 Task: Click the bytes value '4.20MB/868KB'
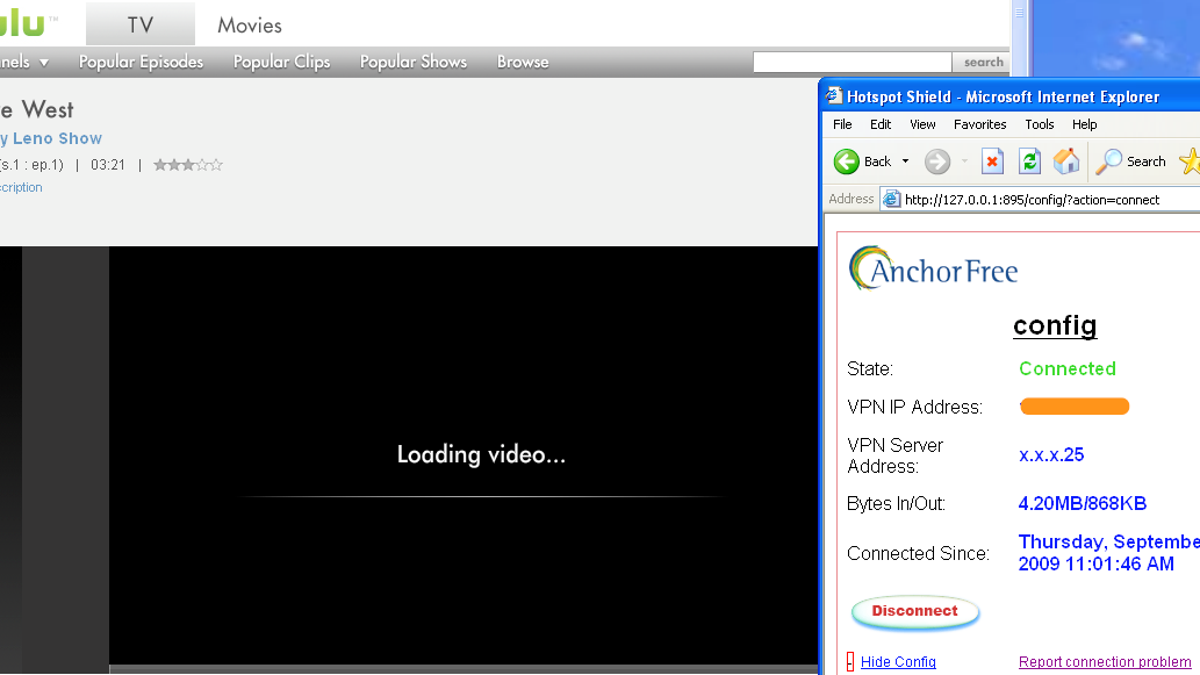1082,504
